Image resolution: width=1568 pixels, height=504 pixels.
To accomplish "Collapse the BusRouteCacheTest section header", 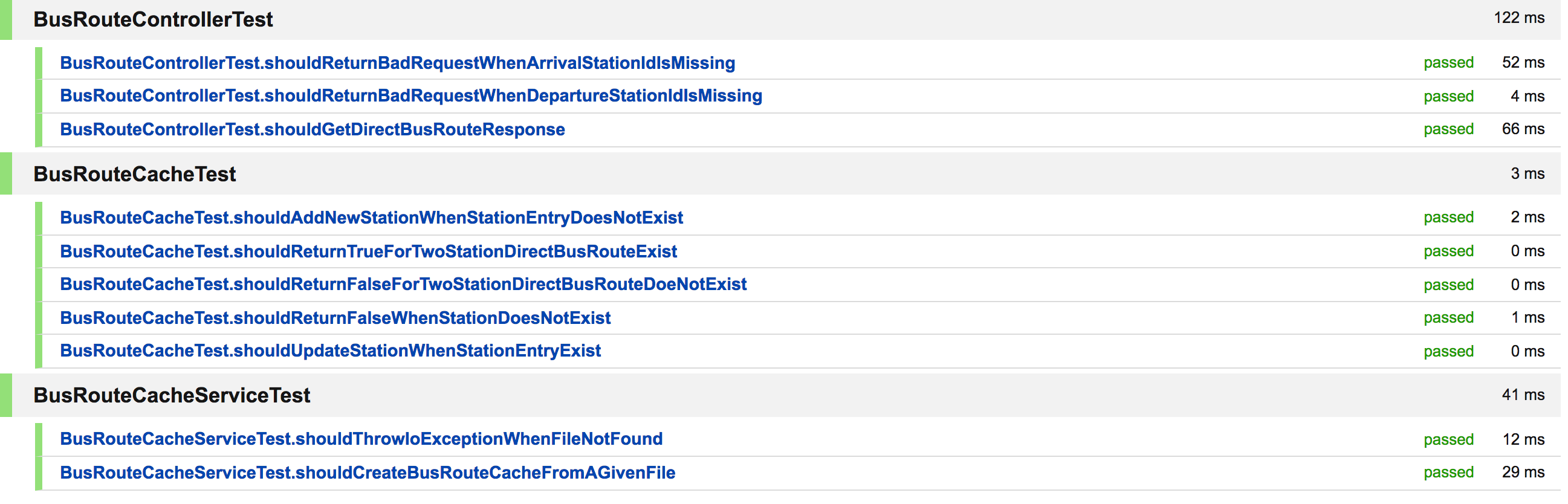I will 786,174.
